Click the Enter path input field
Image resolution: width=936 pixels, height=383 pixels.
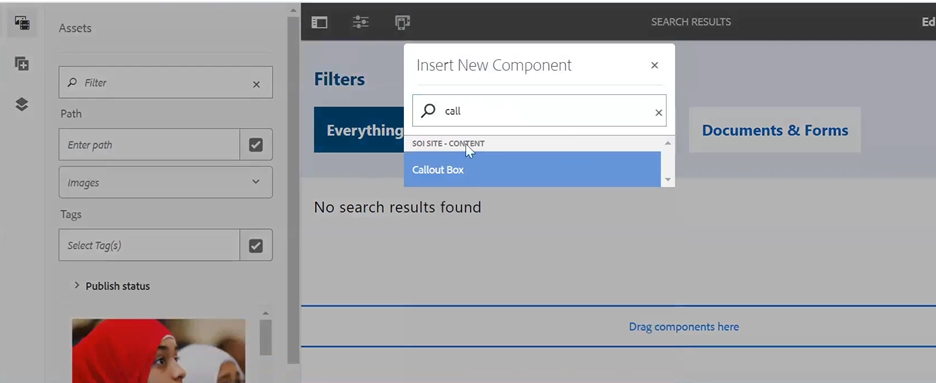(x=149, y=144)
